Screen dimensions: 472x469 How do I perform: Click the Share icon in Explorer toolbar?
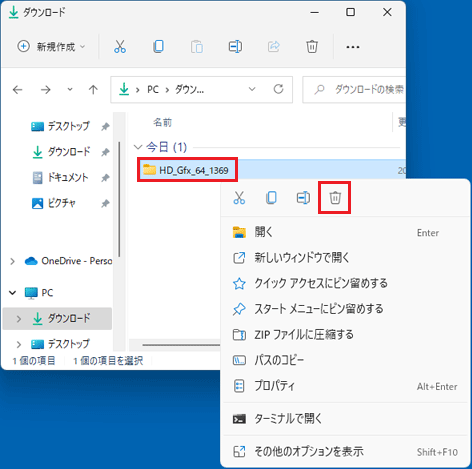(x=274, y=46)
